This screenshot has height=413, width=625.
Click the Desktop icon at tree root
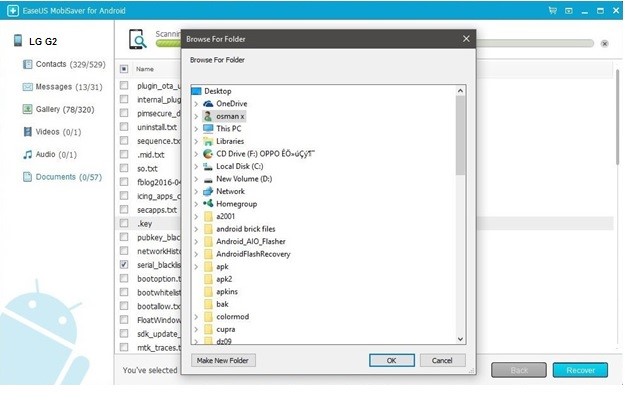click(197, 91)
